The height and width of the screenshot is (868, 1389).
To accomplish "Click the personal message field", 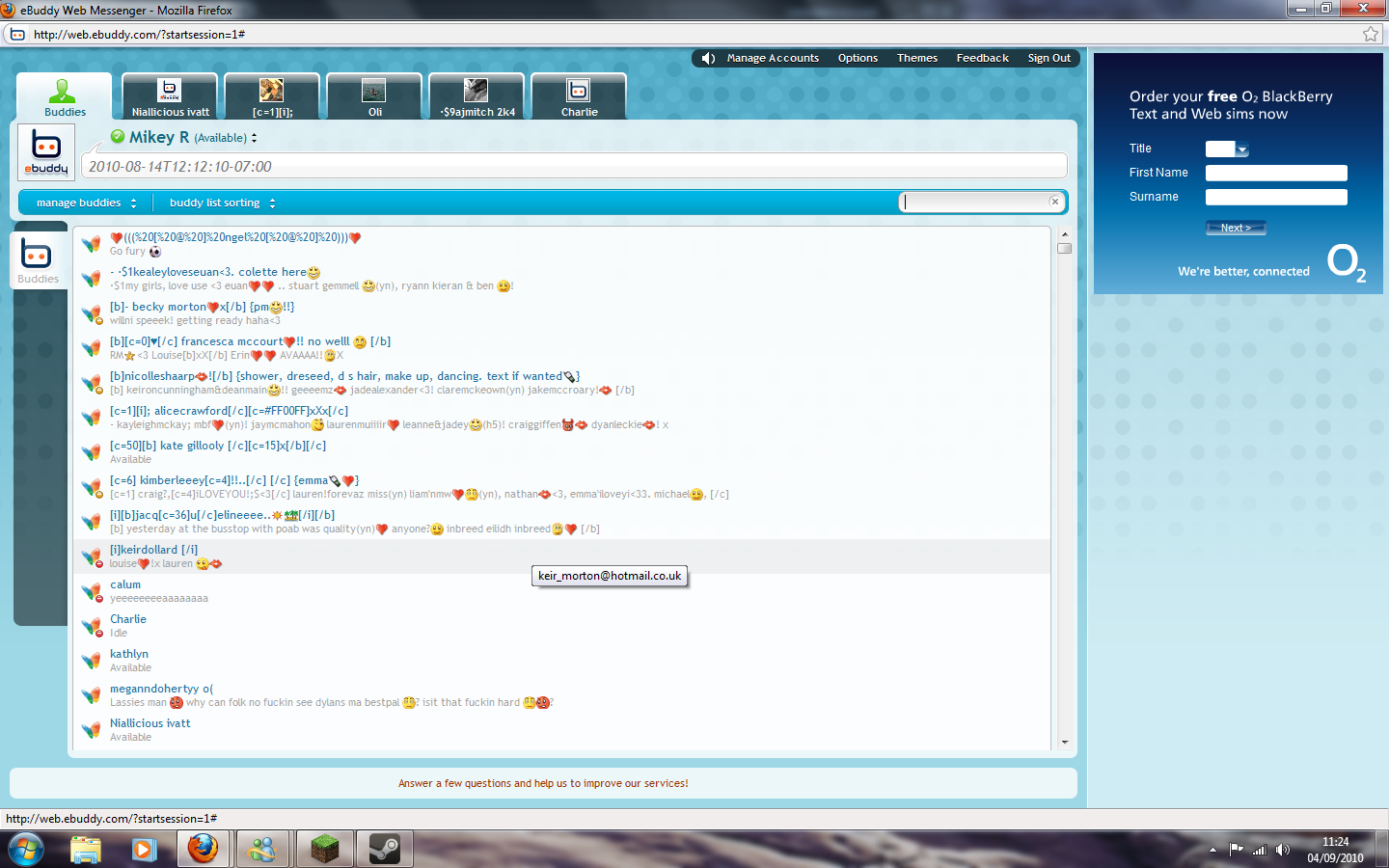I will pyautogui.click(x=574, y=166).
